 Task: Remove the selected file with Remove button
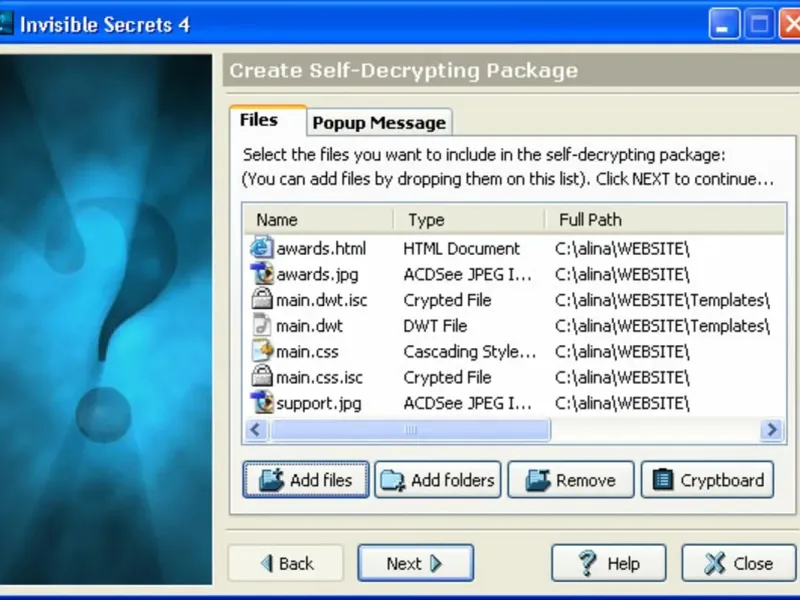[x=571, y=480]
